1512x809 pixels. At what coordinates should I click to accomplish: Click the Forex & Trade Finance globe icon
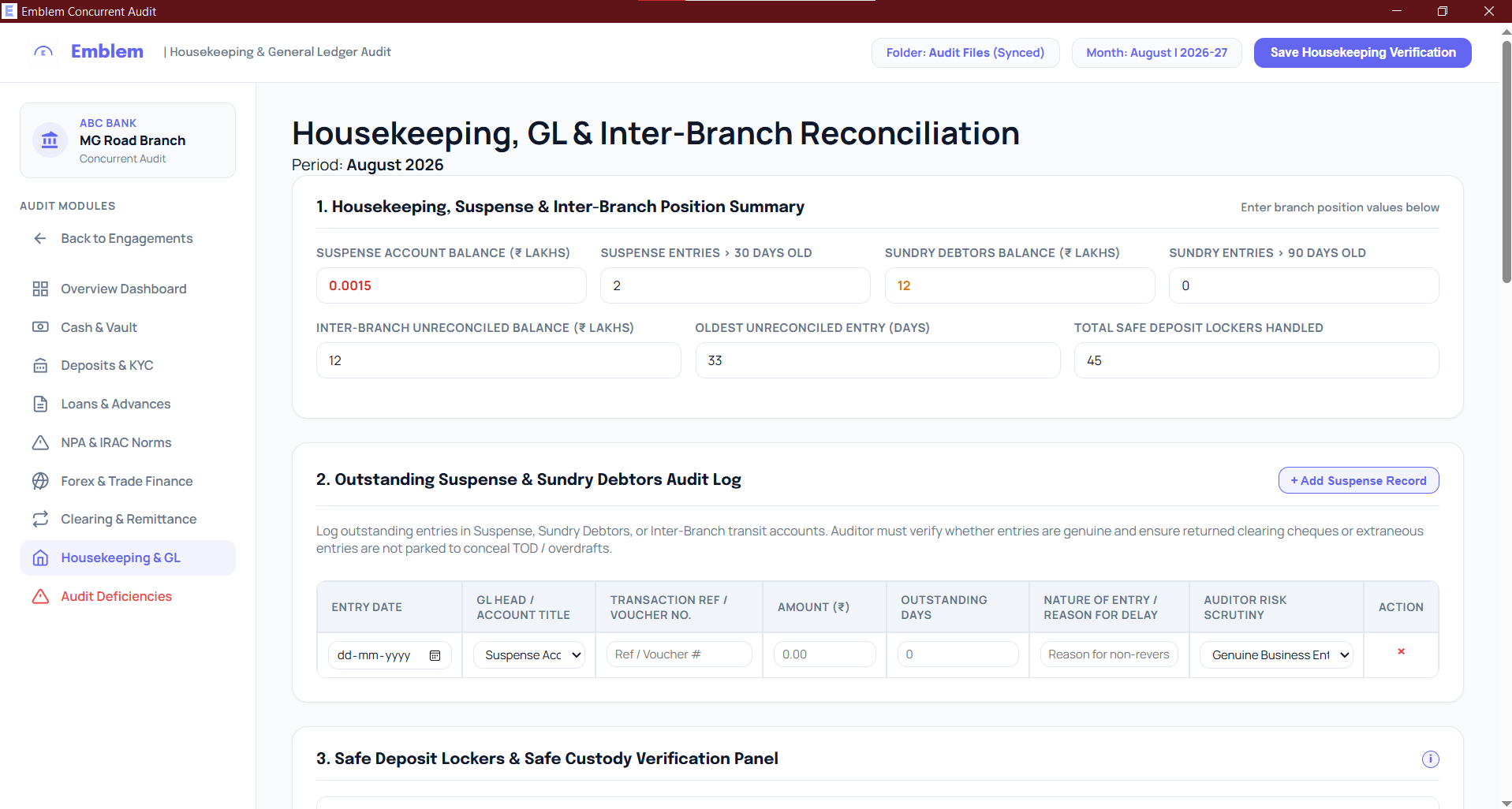coord(40,481)
